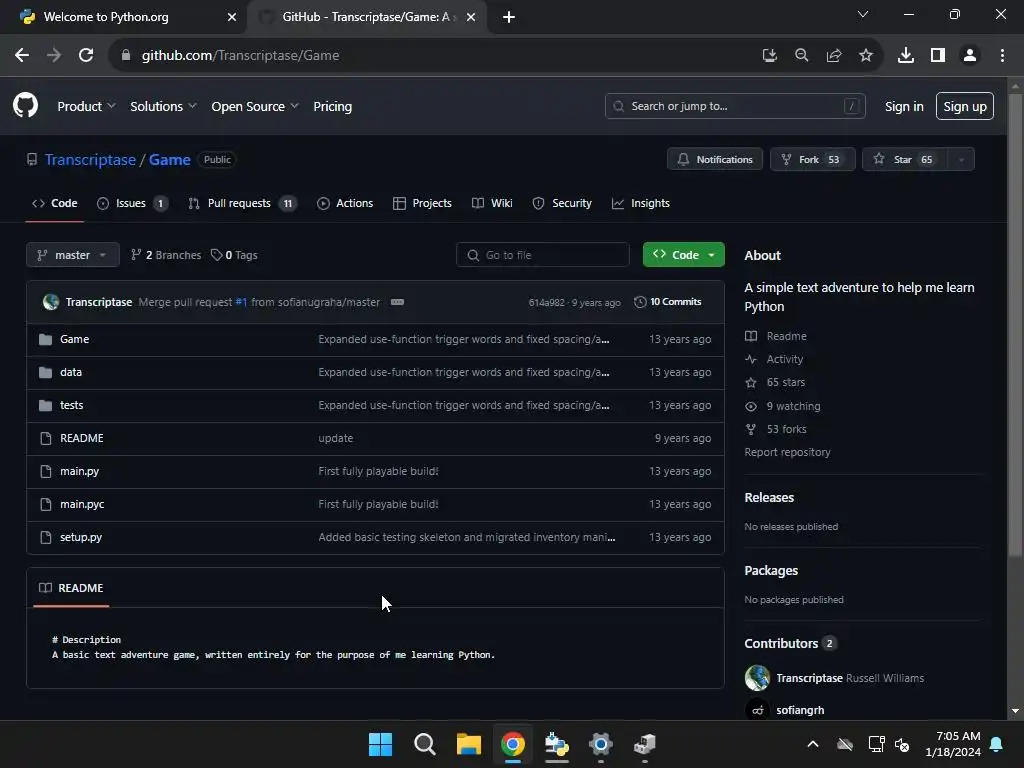The height and width of the screenshot is (768, 1024).
Task: Switch to Welcome to Python.org tab
Action: point(123,17)
